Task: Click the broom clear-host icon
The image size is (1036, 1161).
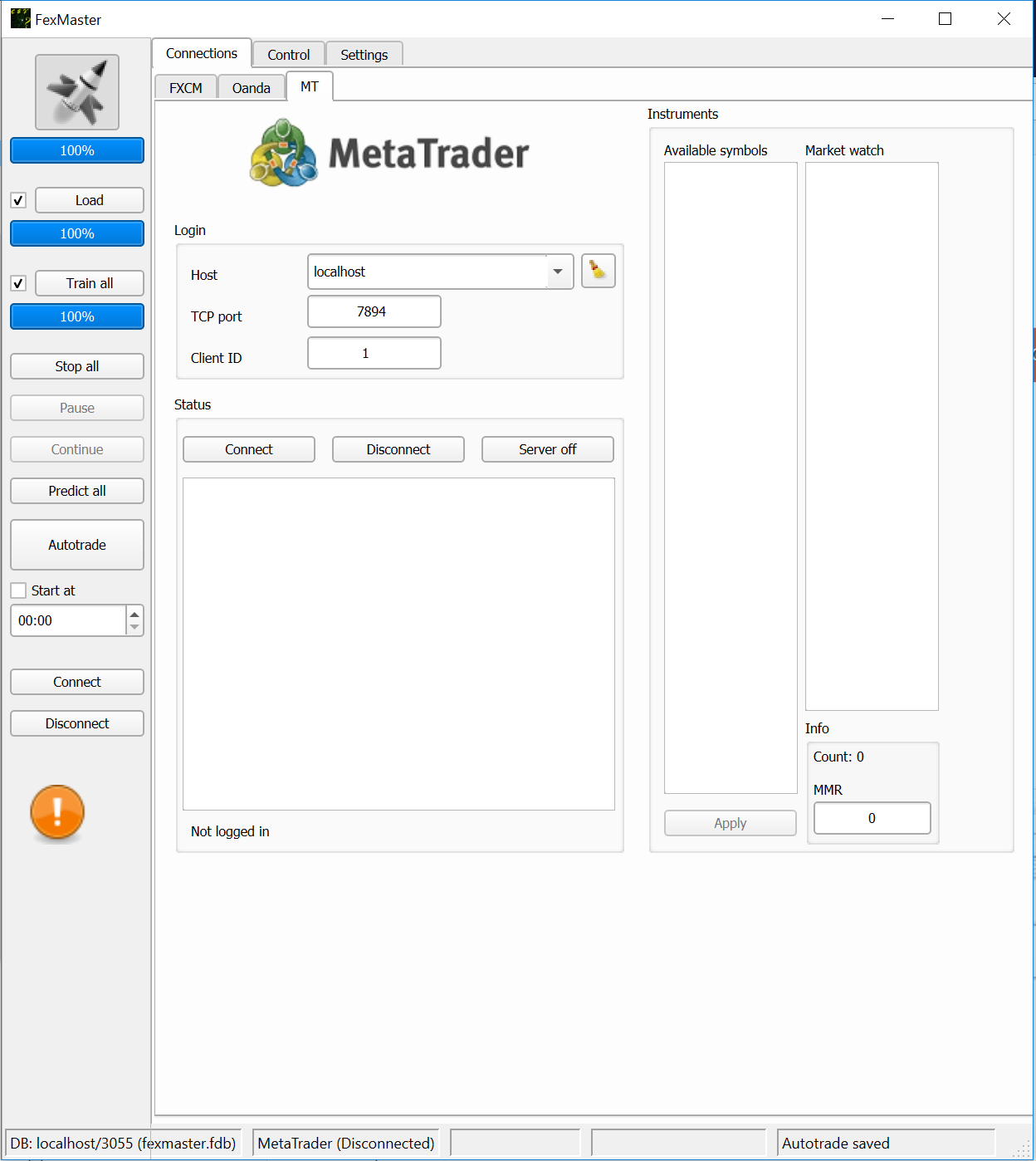Action: click(x=598, y=271)
